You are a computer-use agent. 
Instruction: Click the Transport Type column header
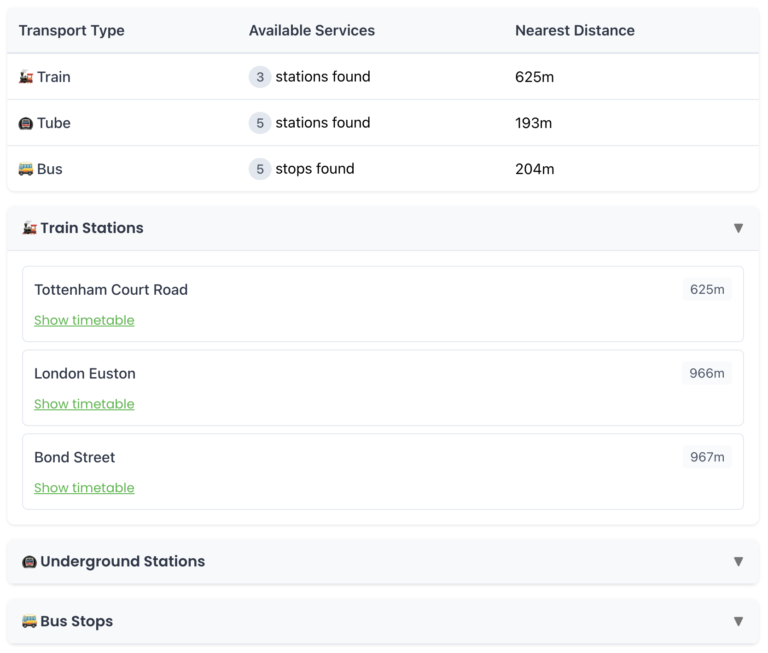(72, 31)
